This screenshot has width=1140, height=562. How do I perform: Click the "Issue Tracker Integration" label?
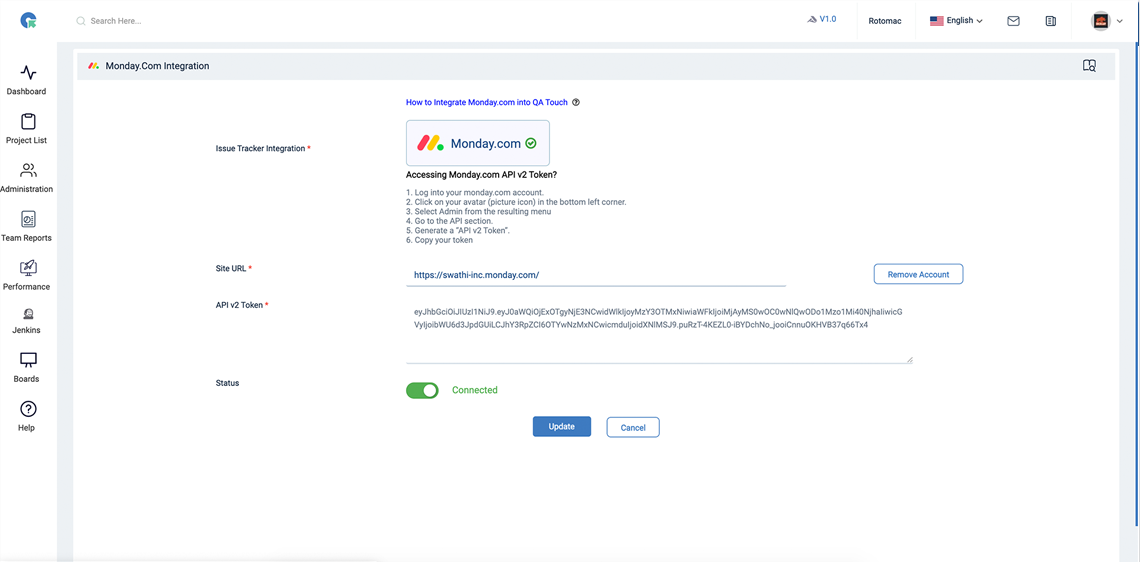coord(260,148)
